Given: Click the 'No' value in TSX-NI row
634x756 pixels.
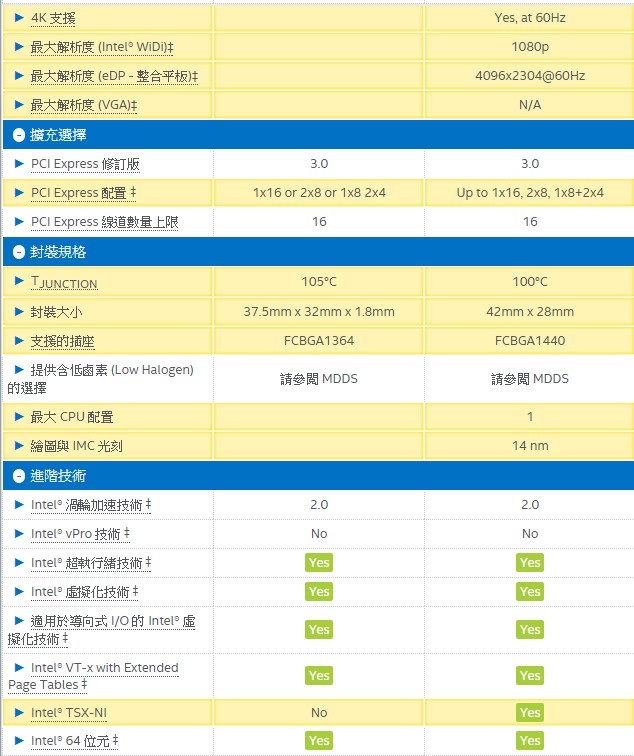Looking at the screenshot, I should pos(319,712).
